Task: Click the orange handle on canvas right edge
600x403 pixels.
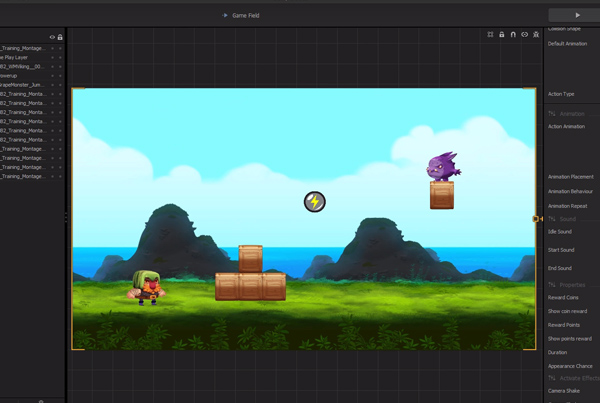Action: pos(536,219)
